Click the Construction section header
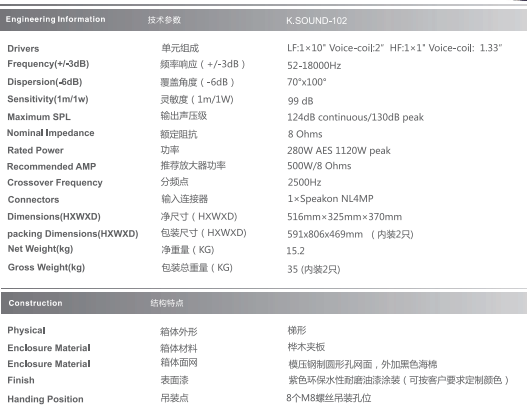The image size is (527, 413). tap(36, 303)
